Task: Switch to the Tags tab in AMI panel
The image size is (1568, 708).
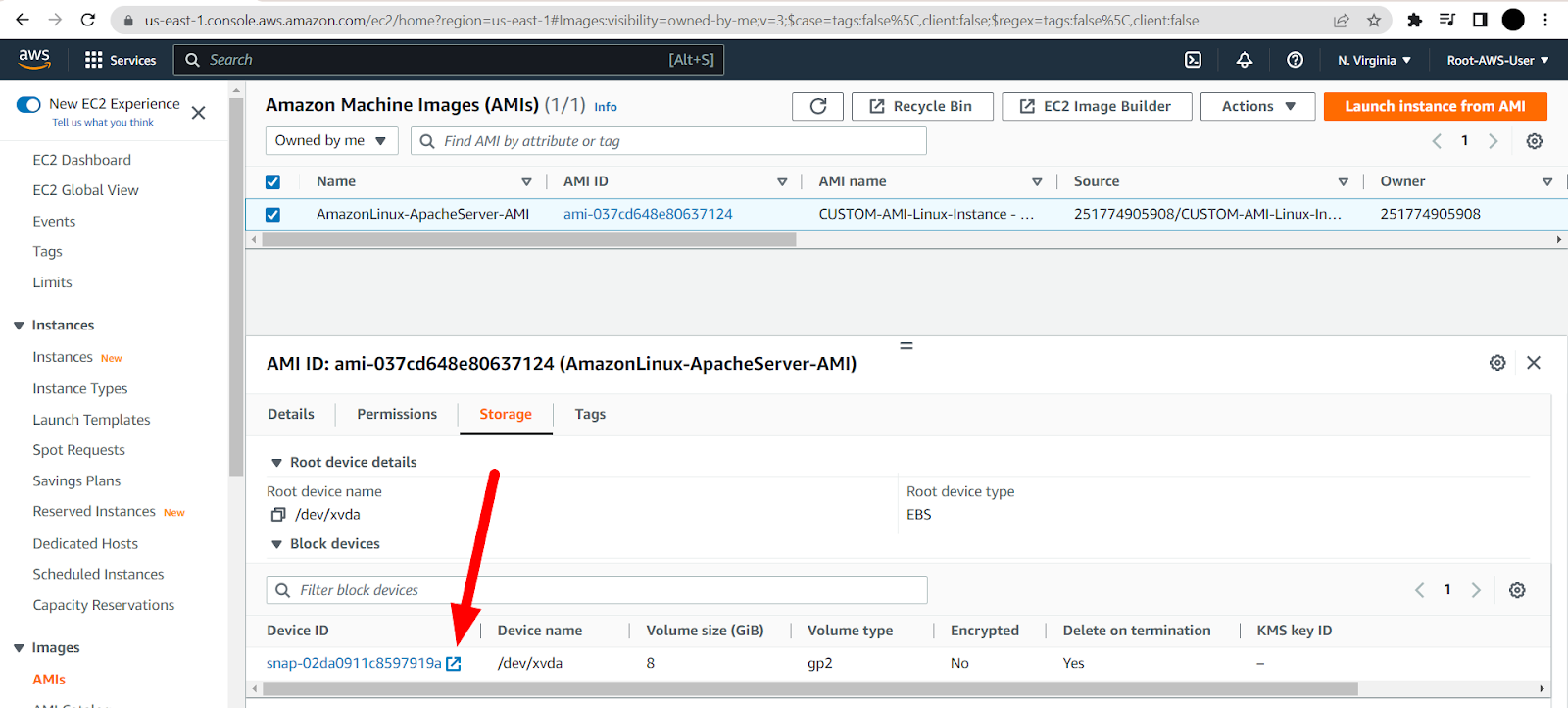Action: coord(590,414)
